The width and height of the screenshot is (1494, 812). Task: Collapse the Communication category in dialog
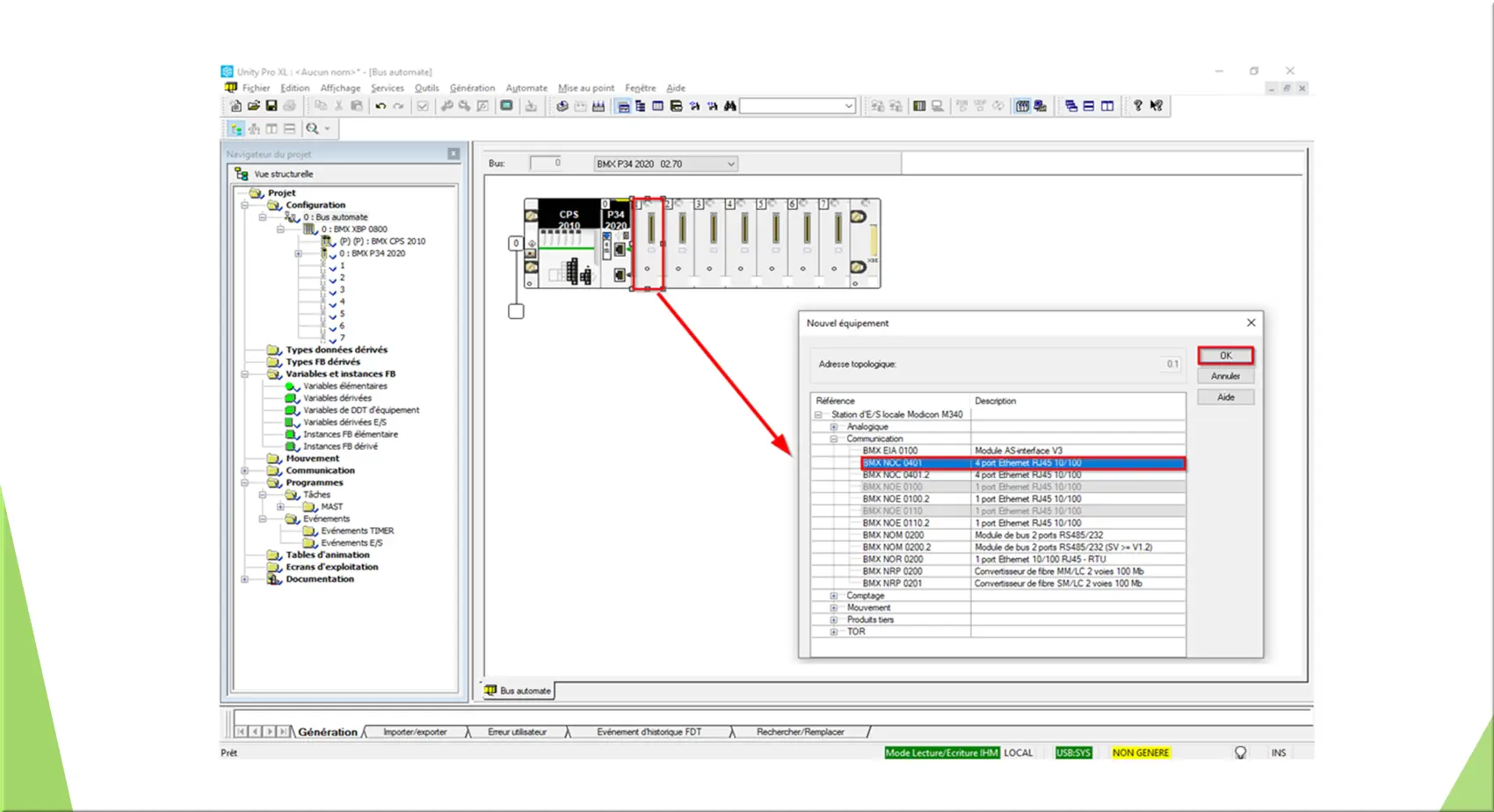[834, 439]
